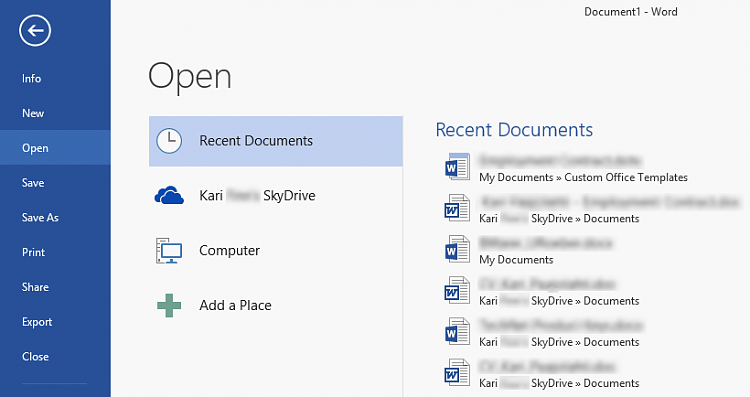Open the Export page

tap(37, 322)
